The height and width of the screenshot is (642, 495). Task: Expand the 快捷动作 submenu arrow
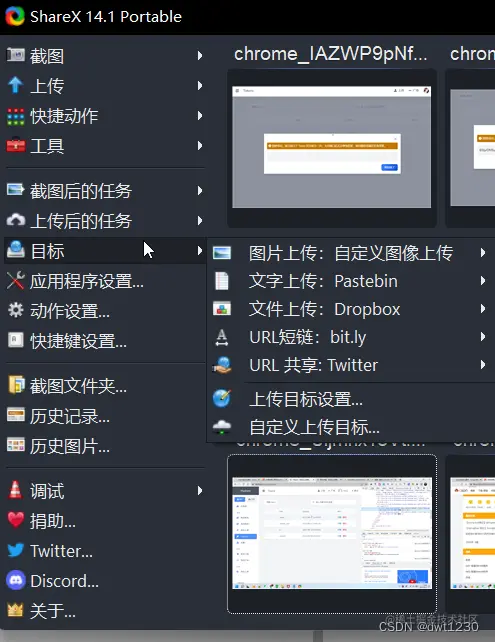tap(200, 115)
